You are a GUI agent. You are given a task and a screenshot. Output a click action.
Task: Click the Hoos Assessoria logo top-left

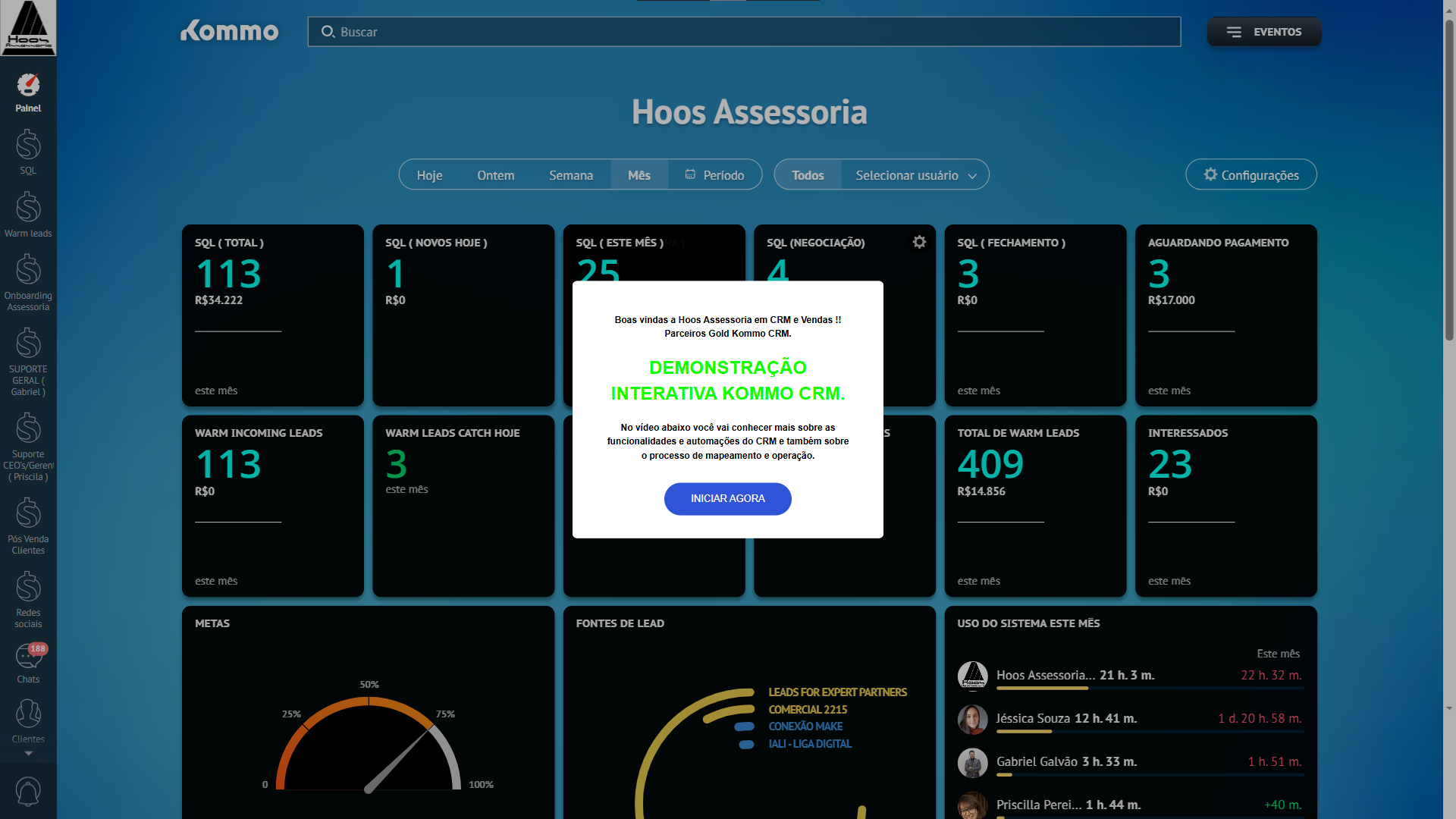pyautogui.click(x=28, y=28)
